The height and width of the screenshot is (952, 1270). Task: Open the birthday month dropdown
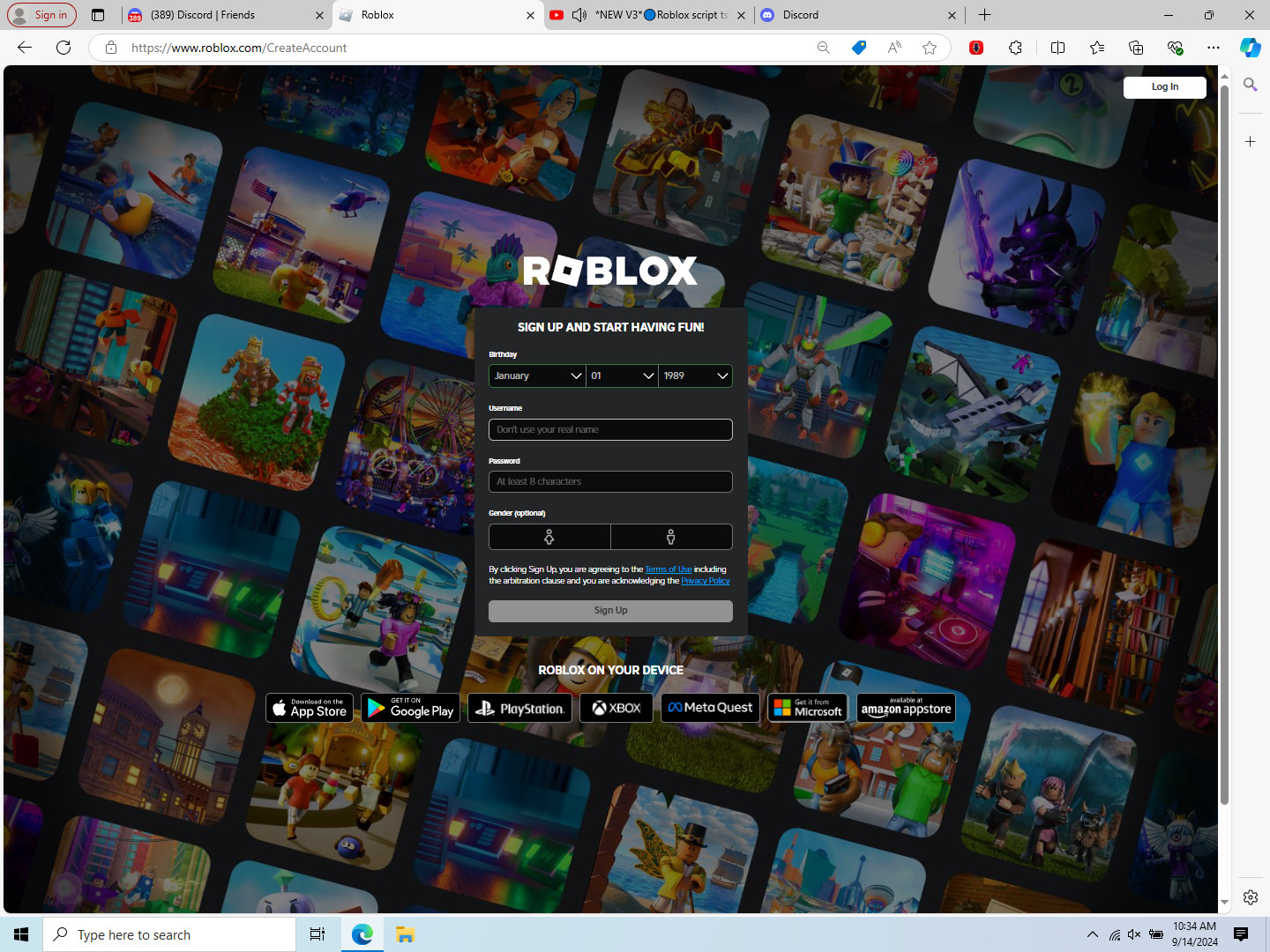[537, 376]
